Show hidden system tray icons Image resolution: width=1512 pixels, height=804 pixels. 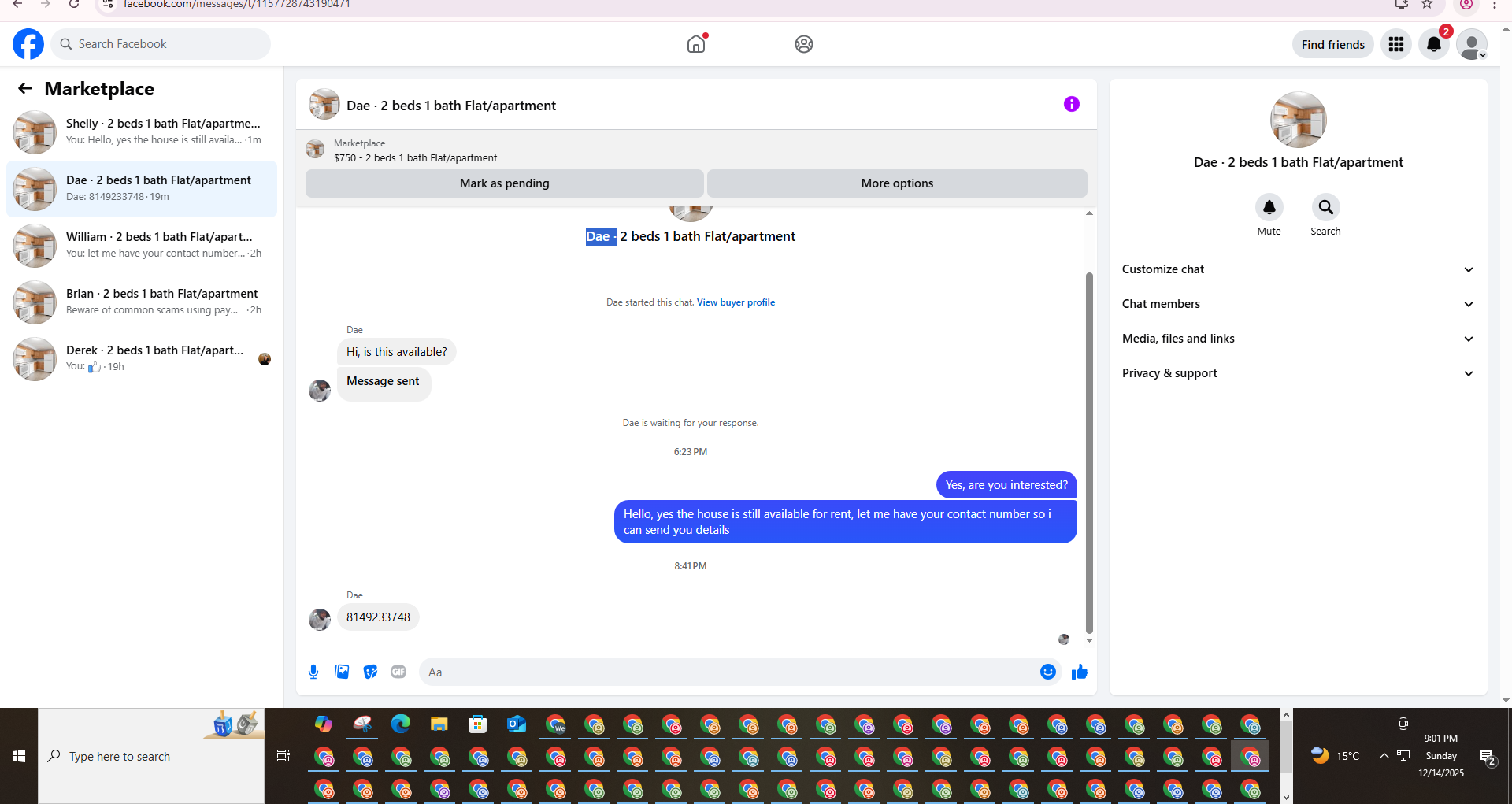pos(1384,756)
